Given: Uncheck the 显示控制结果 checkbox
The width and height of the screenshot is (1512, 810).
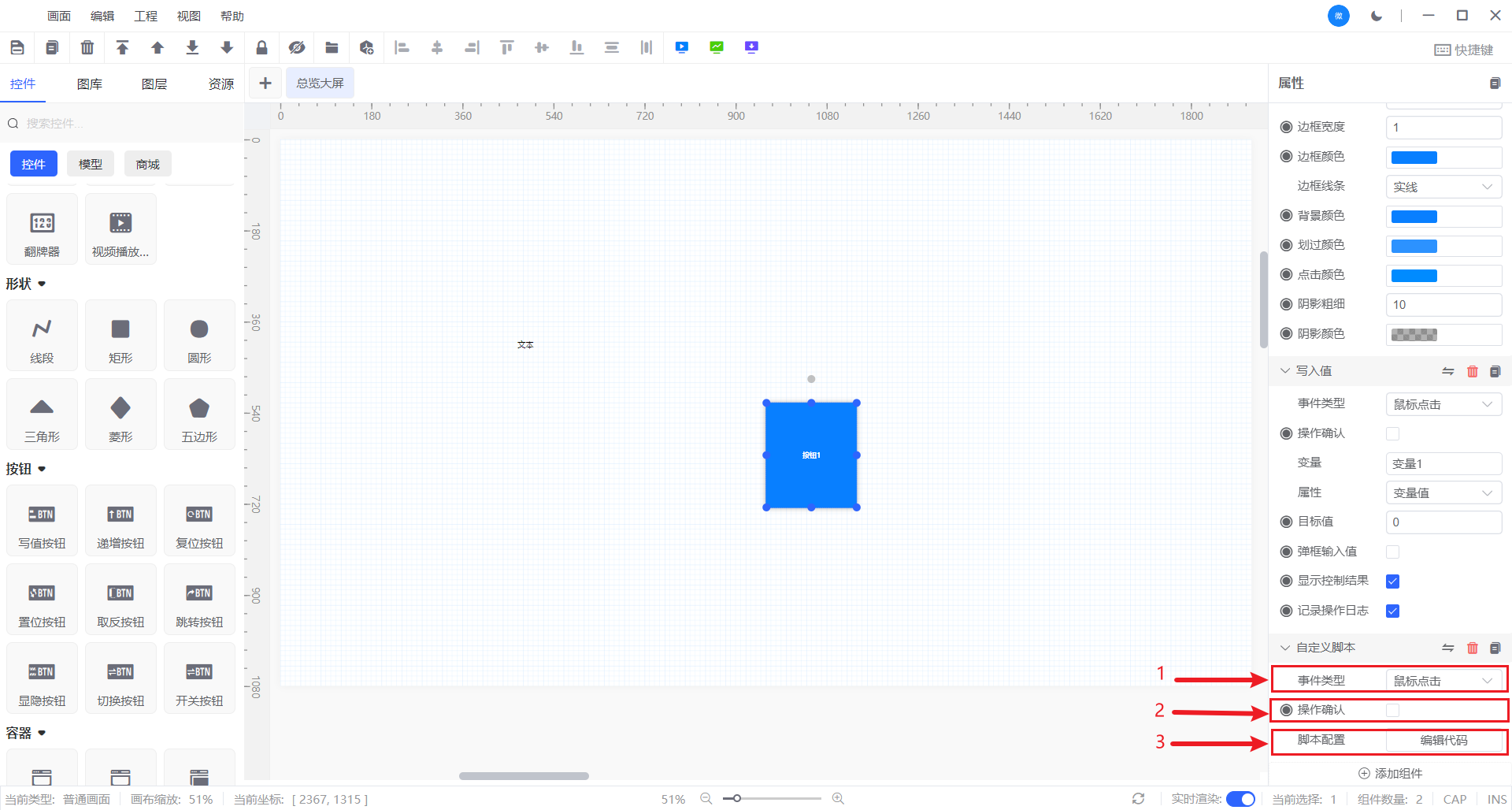Looking at the screenshot, I should pyautogui.click(x=1392, y=581).
